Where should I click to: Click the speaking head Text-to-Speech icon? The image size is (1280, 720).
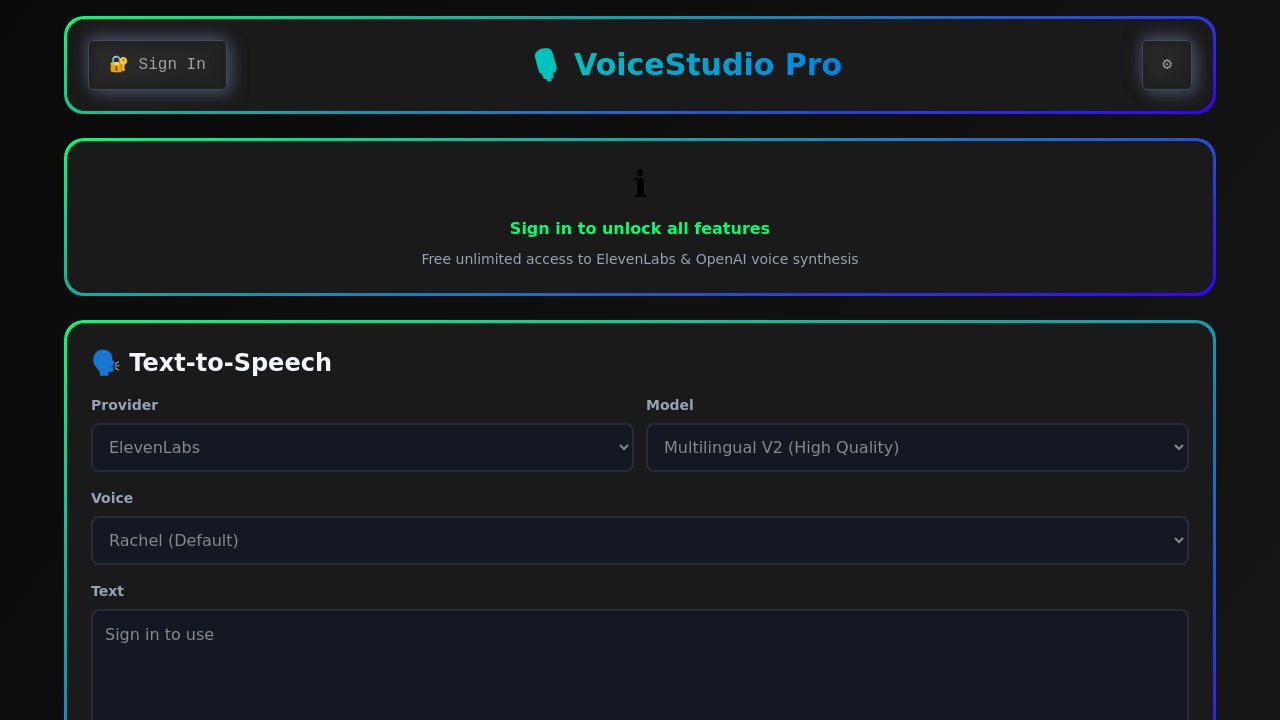click(x=105, y=363)
